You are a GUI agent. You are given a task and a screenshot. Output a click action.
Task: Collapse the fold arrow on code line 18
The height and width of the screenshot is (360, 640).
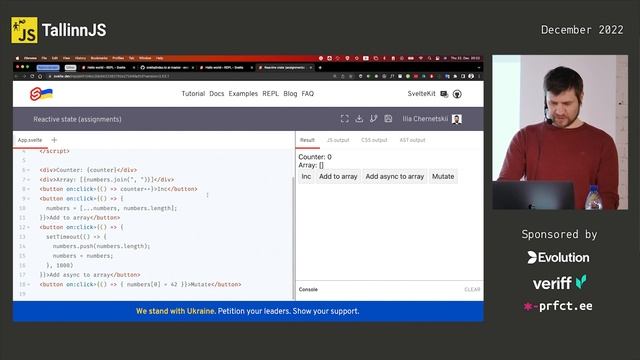point(29,284)
